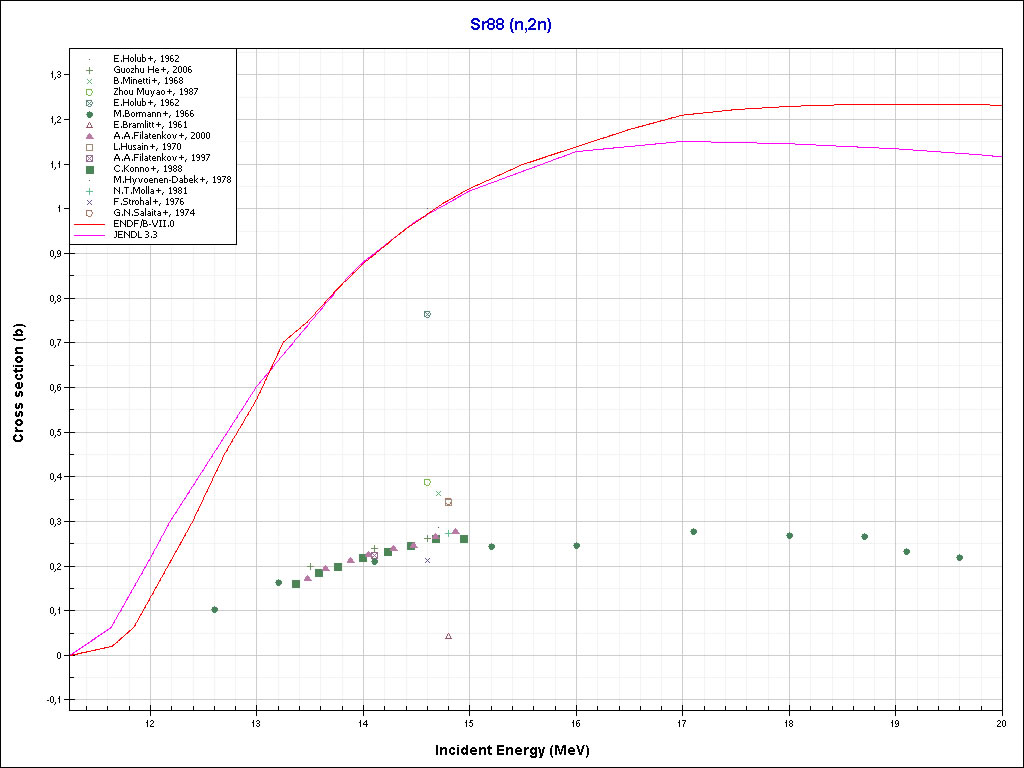The image size is (1024, 768).
Task: Click the 'Sr88 (n,2n)' chart title
Action: point(511,25)
